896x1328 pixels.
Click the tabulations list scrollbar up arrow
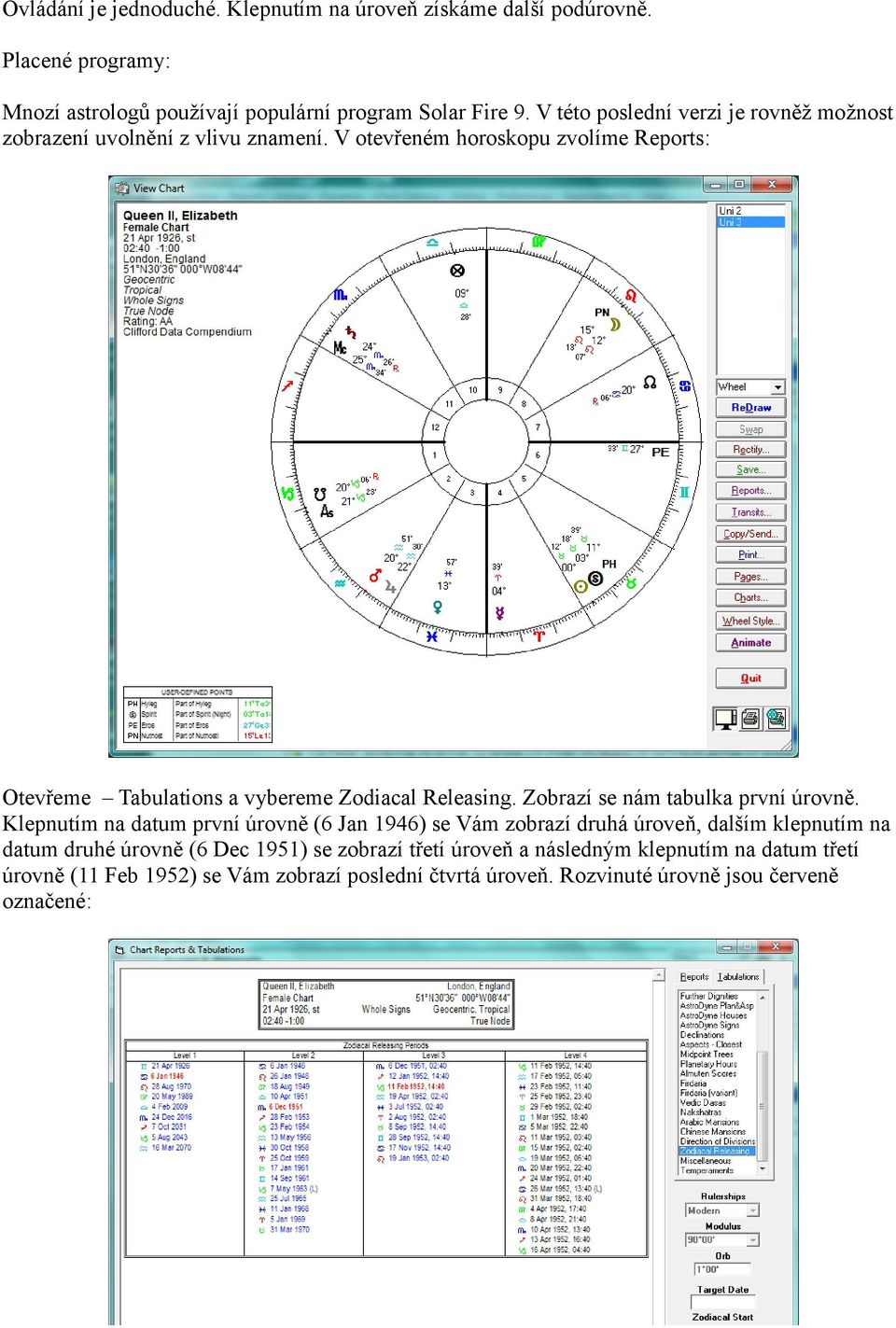click(763, 998)
